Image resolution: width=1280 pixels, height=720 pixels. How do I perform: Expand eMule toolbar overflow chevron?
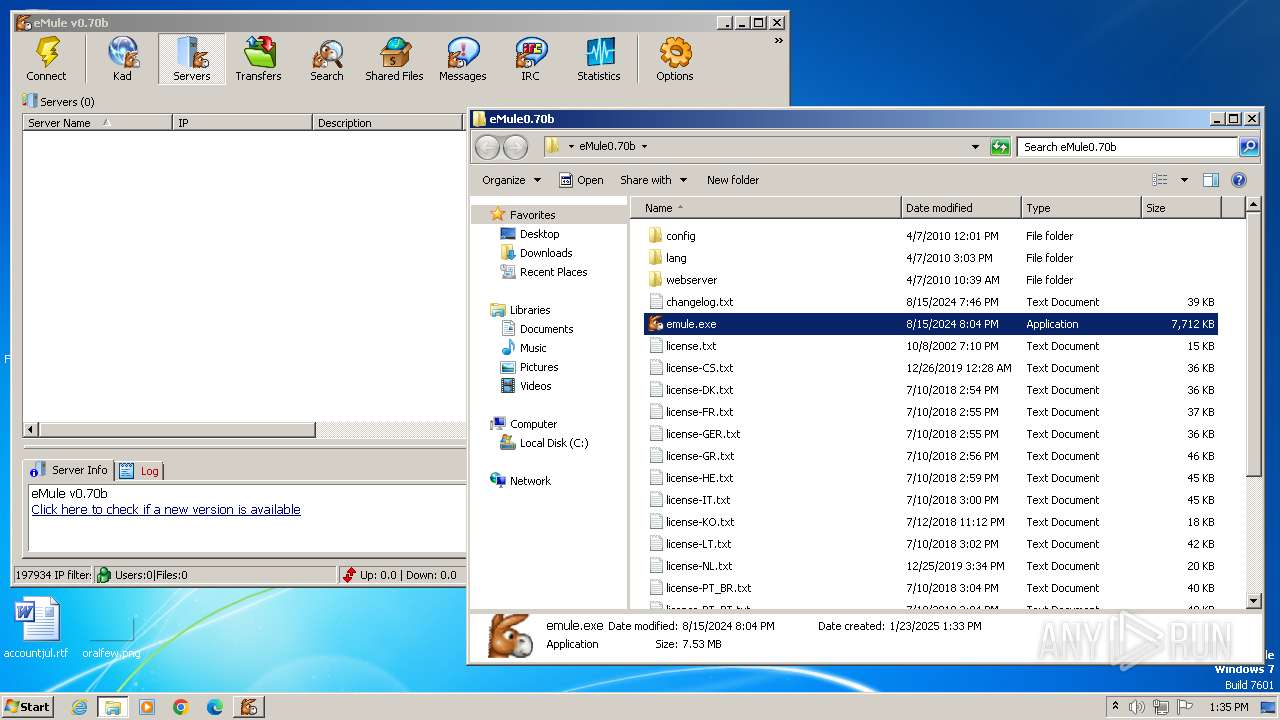click(778, 41)
